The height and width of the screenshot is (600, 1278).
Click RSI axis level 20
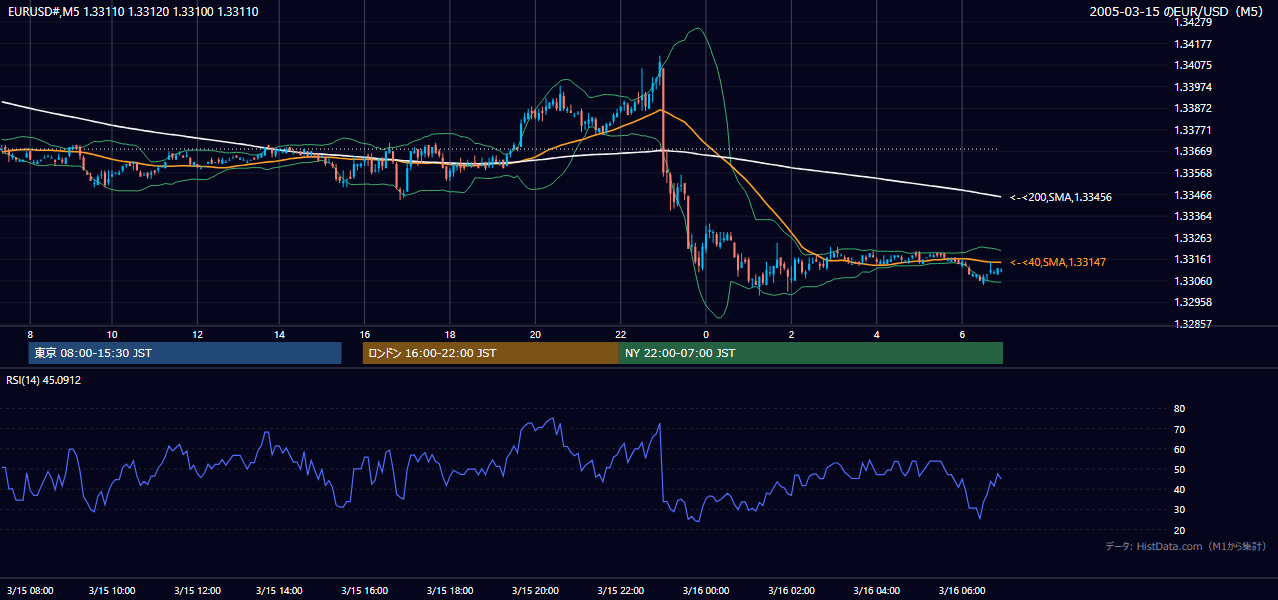click(1179, 530)
